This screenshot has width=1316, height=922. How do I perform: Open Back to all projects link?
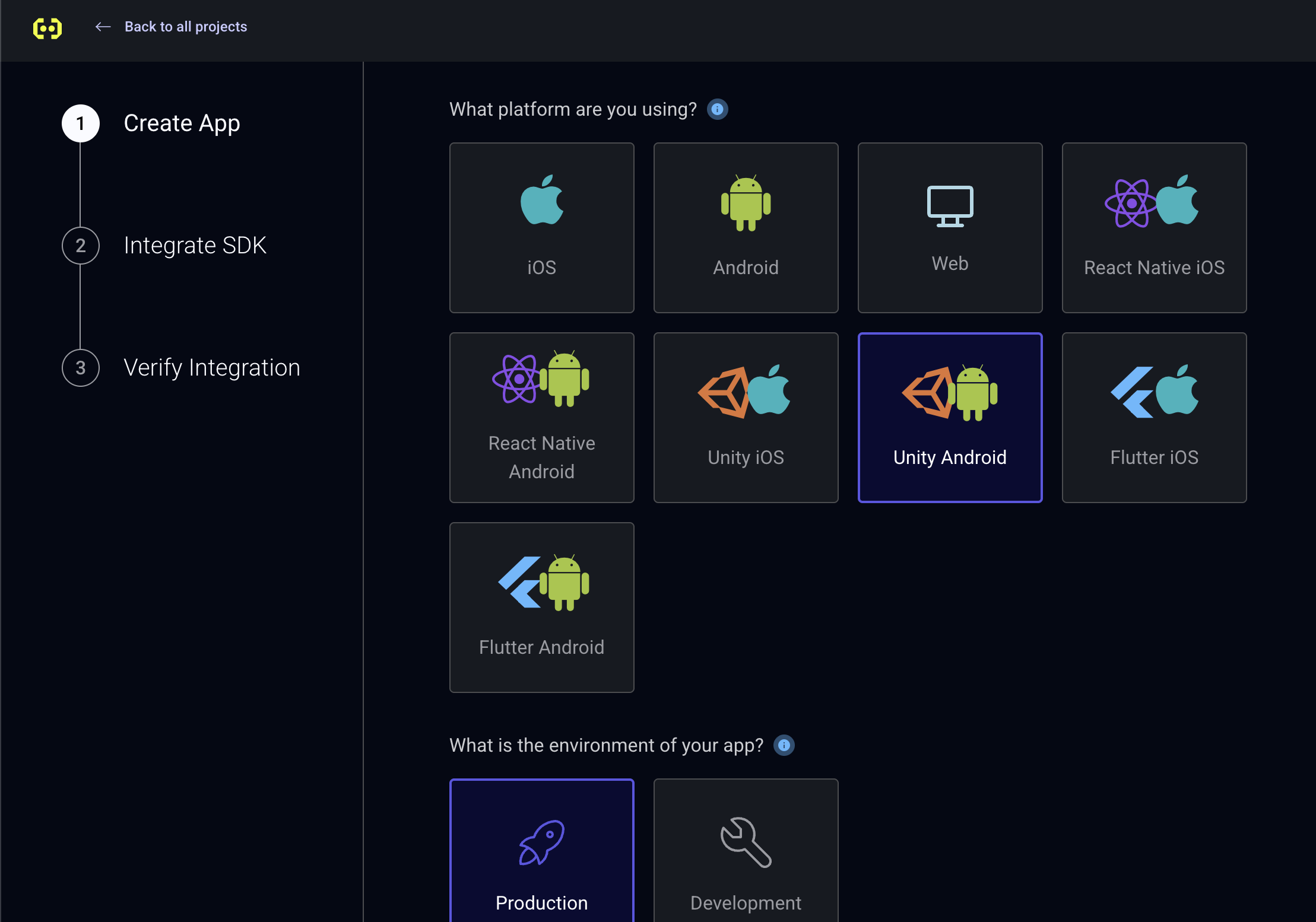pos(185,27)
